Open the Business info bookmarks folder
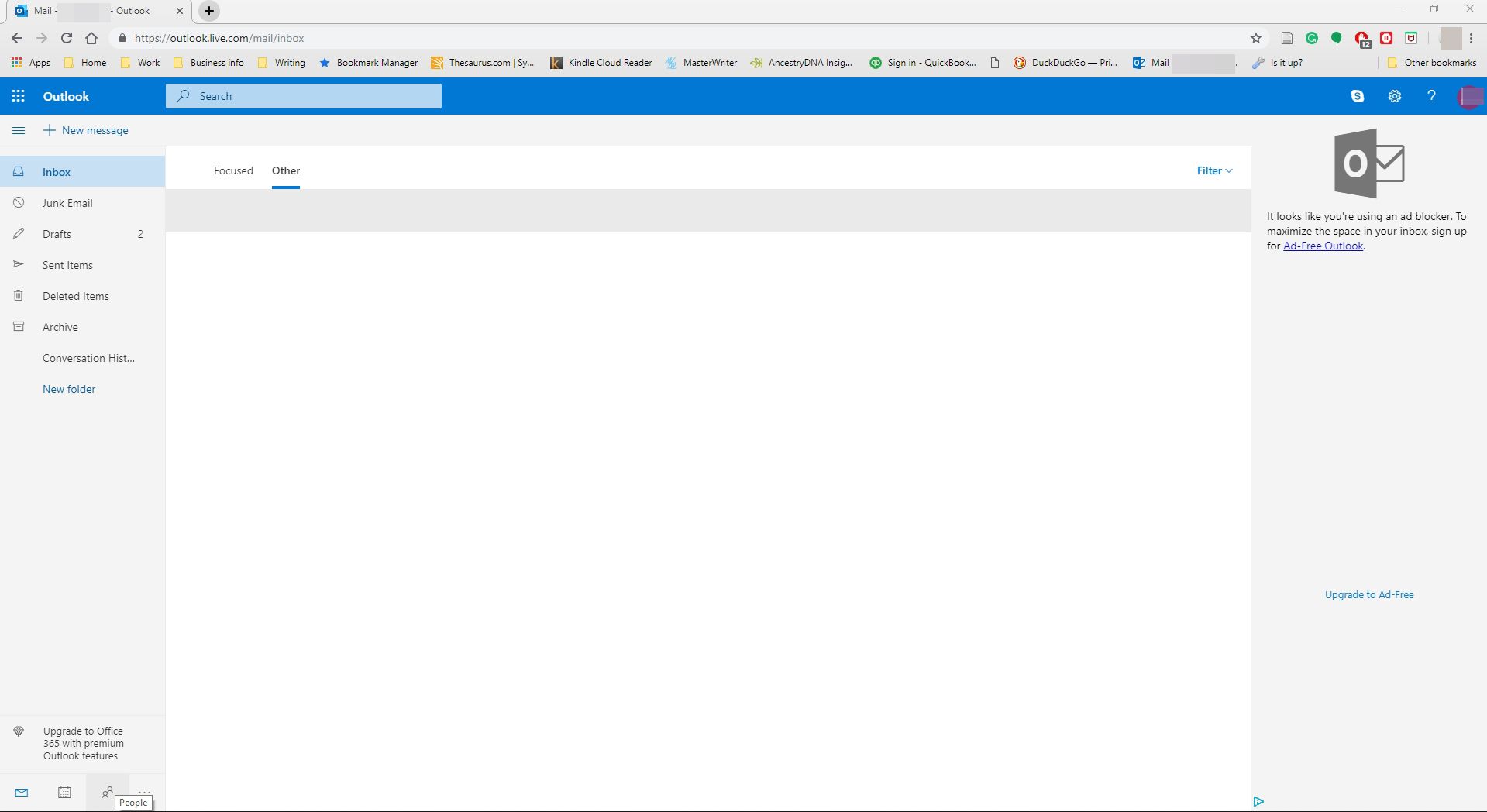Image resolution: width=1487 pixels, height=812 pixels. point(208,63)
